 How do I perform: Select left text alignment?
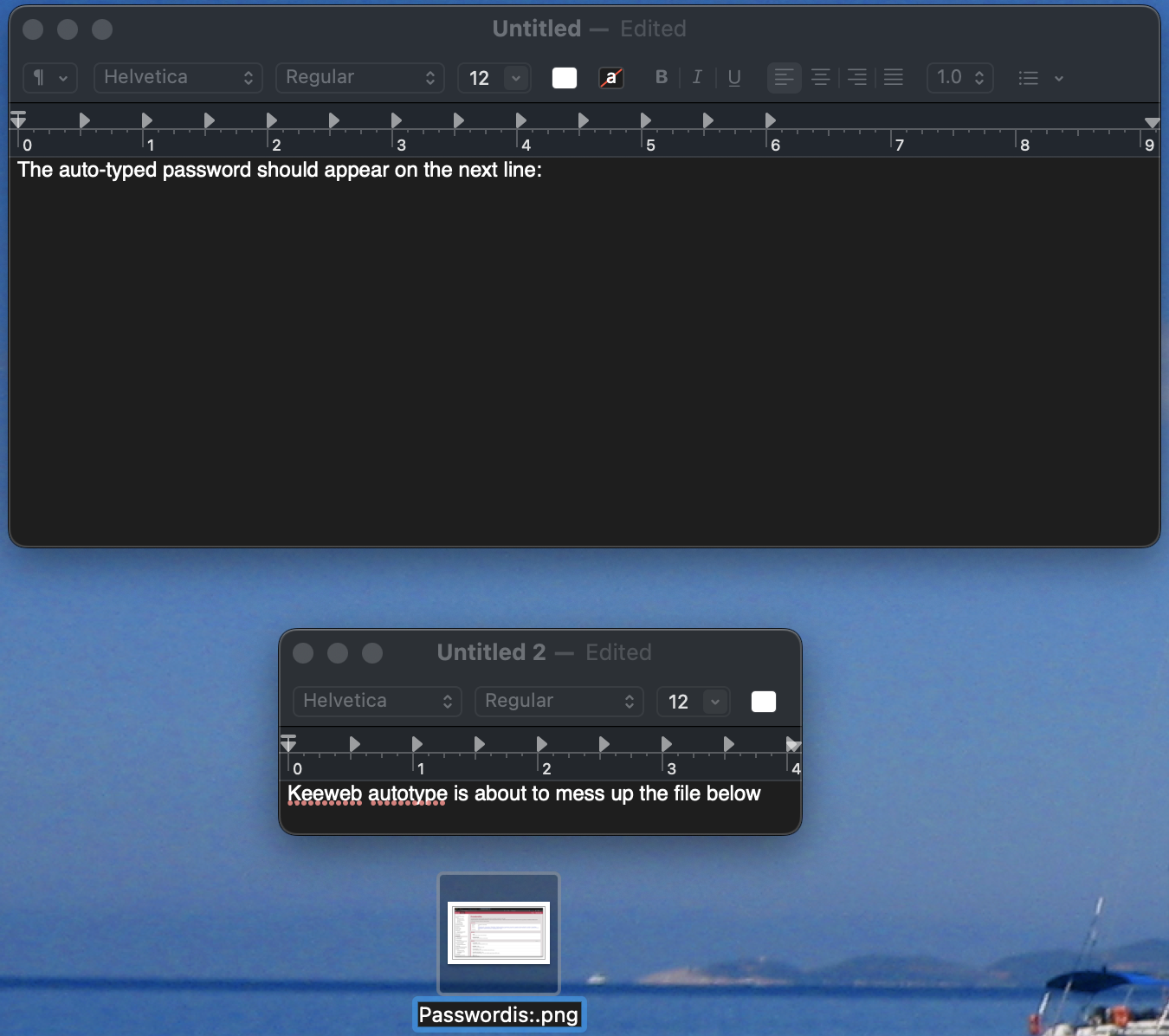click(x=785, y=77)
